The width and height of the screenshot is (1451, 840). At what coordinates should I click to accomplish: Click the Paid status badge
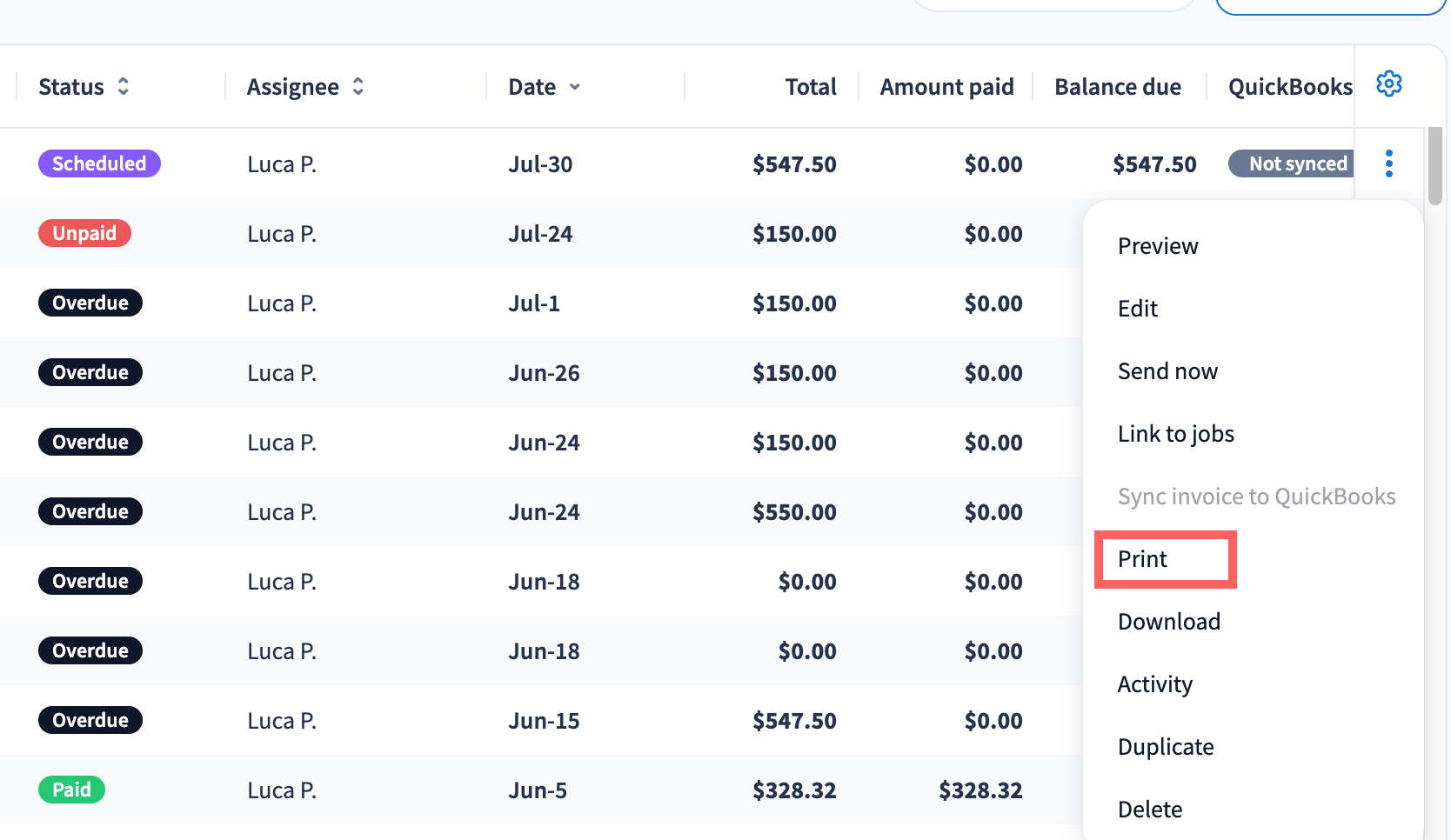(x=71, y=790)
